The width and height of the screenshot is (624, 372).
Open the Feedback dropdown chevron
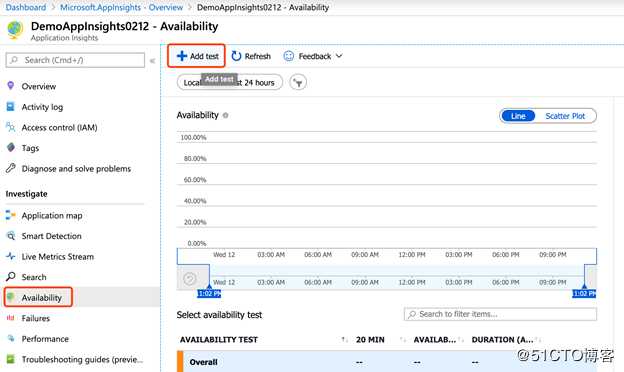pos(339,56)
